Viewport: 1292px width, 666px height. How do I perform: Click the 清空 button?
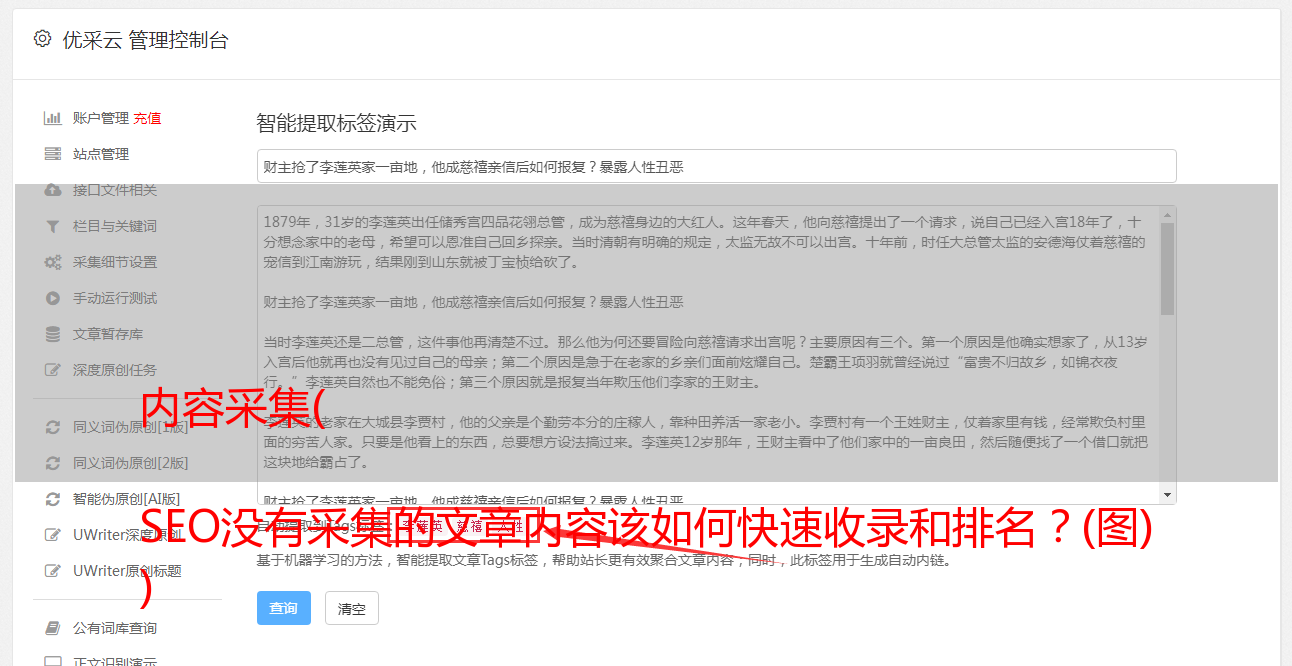pyautogui.click(x=352, y=608)
